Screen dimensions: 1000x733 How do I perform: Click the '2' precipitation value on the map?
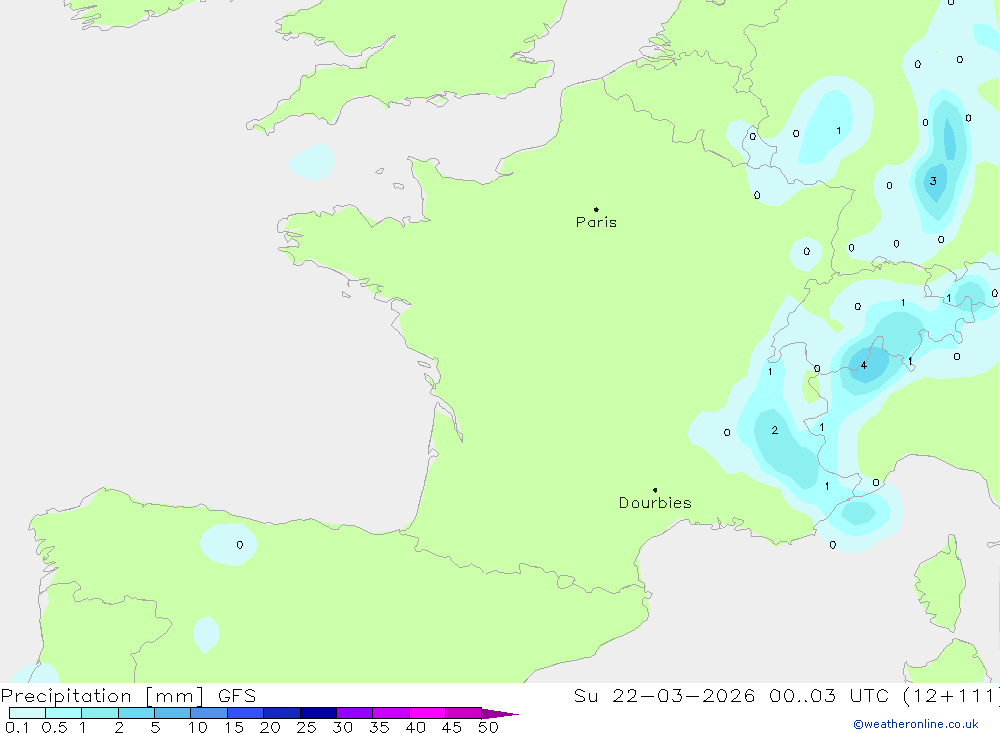774,430
